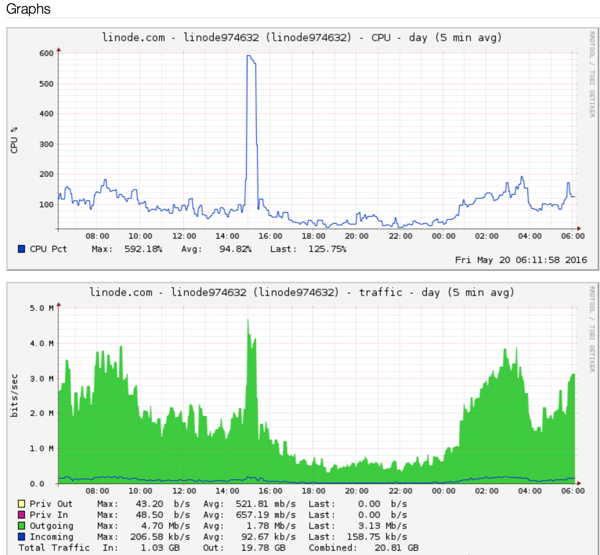The height and width of the screenshot is (555, 600).
Task: Click the Priv Out Avg value 521.81 mb/s
Action: (266, 504)
